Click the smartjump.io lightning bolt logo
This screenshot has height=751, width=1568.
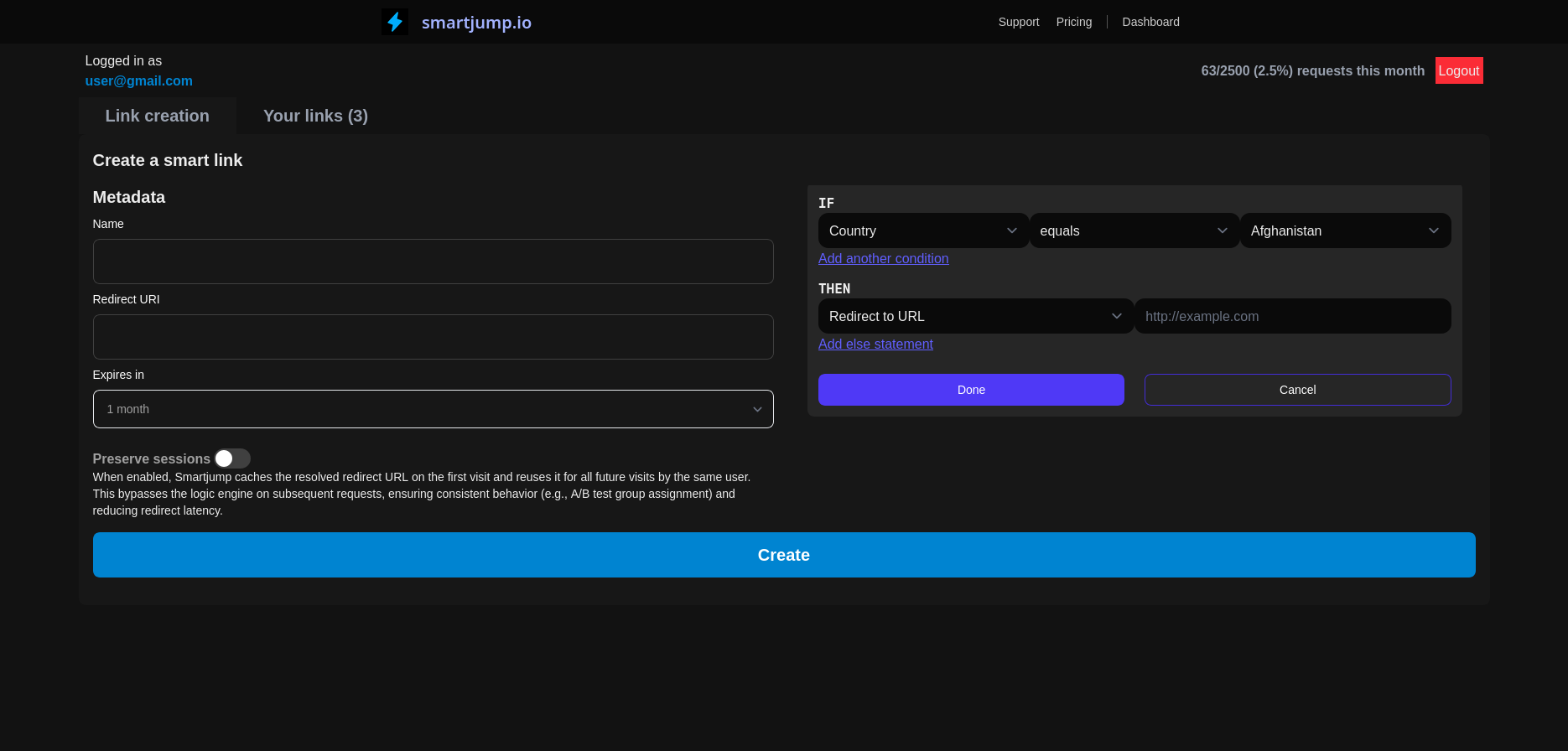[395, 22]
